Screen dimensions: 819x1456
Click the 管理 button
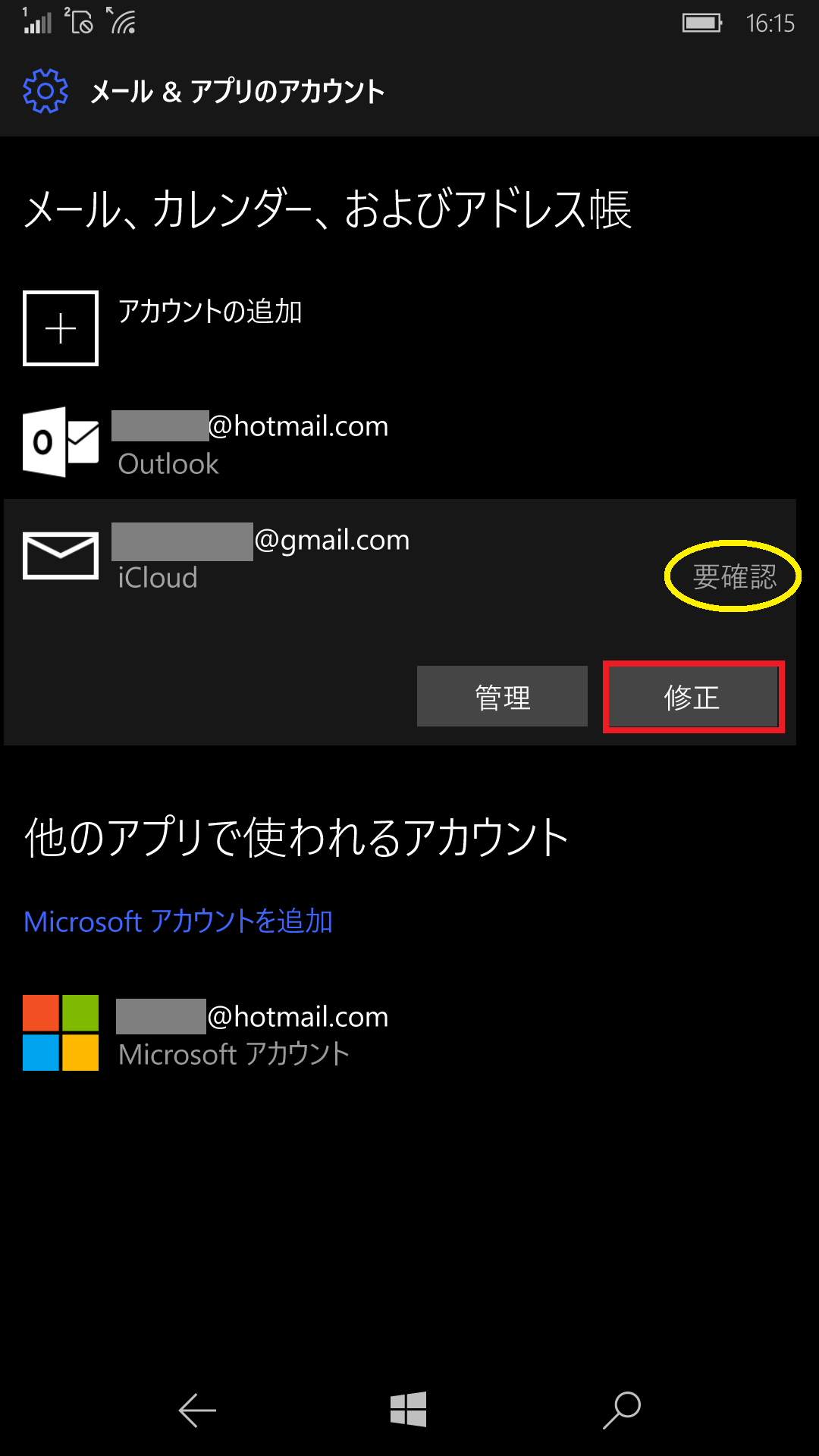(502, 696)
